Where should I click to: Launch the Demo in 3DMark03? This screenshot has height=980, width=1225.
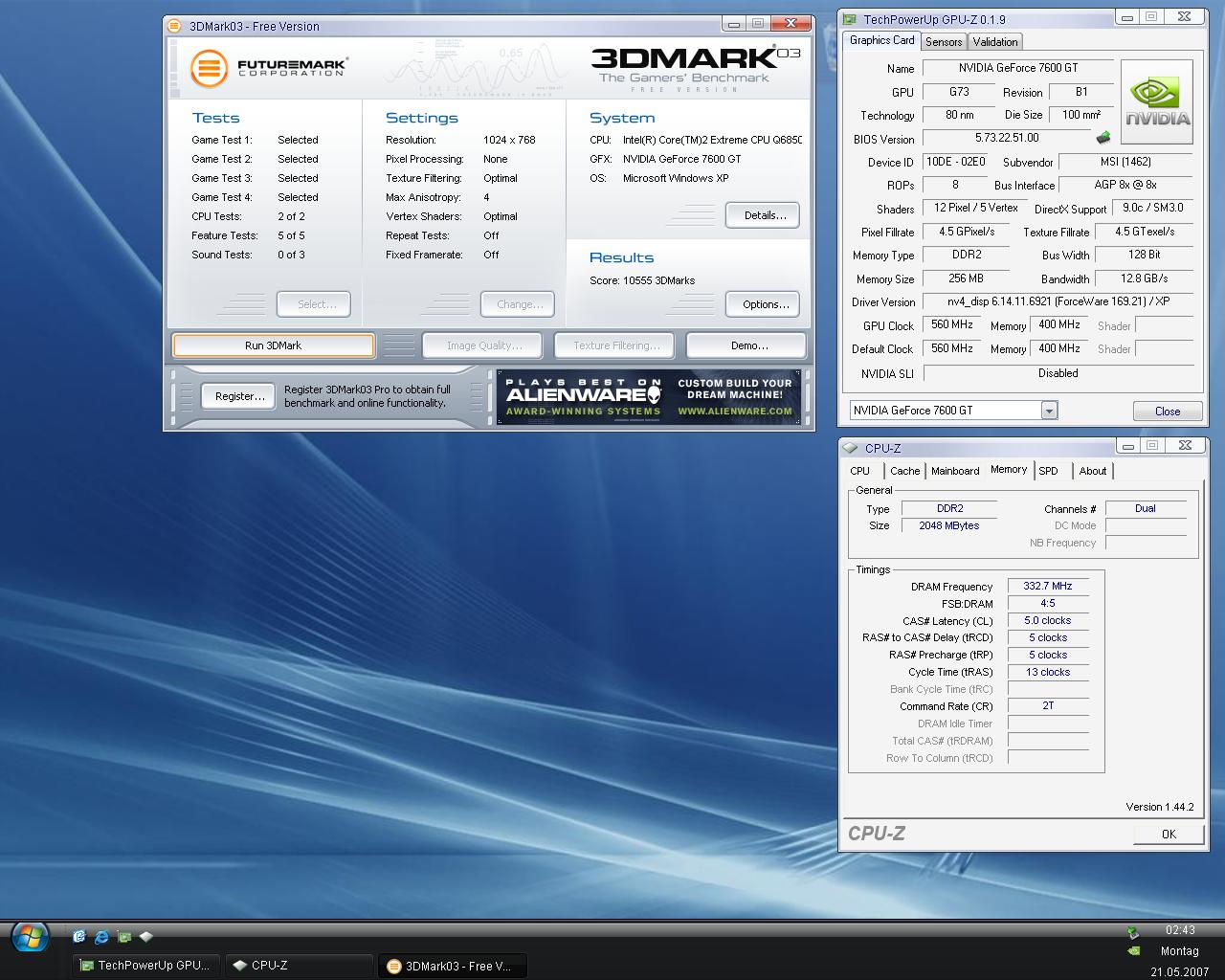coord(746,345)
